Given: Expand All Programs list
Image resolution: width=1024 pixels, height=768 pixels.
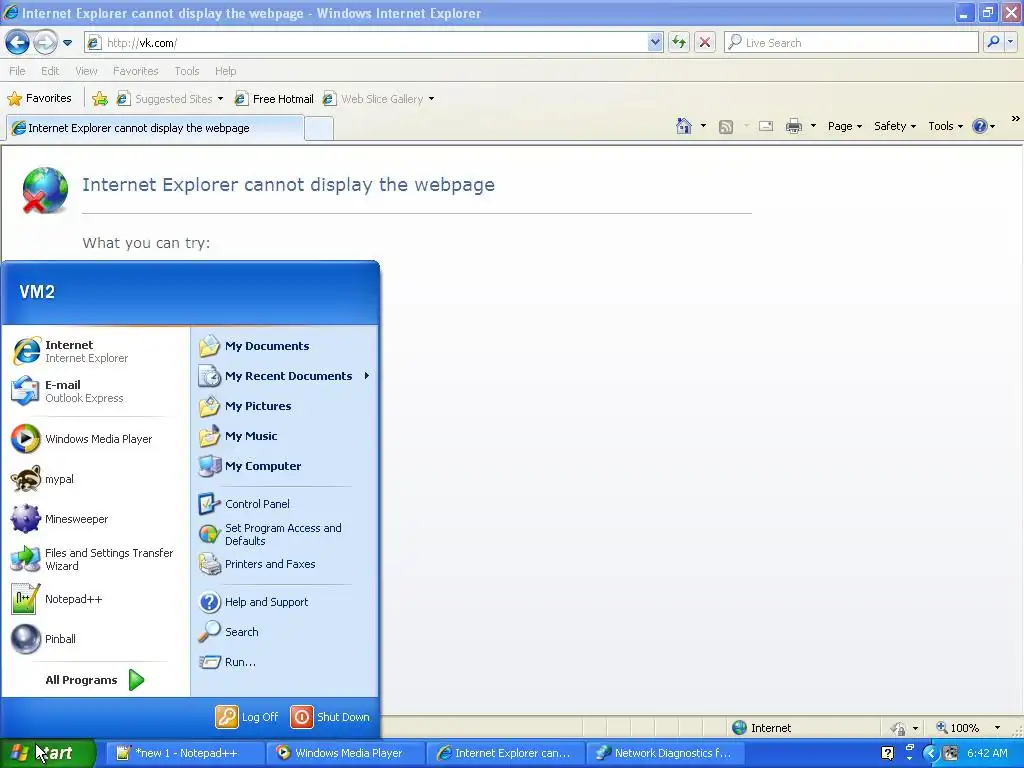Looking at the screenshot, I should point(95,680).
